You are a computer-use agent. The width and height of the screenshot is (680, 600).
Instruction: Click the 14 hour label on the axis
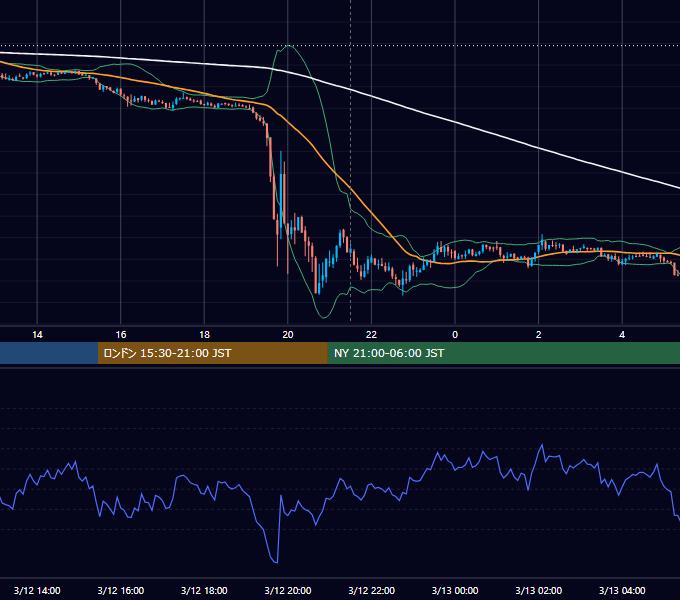click(37, 335)
